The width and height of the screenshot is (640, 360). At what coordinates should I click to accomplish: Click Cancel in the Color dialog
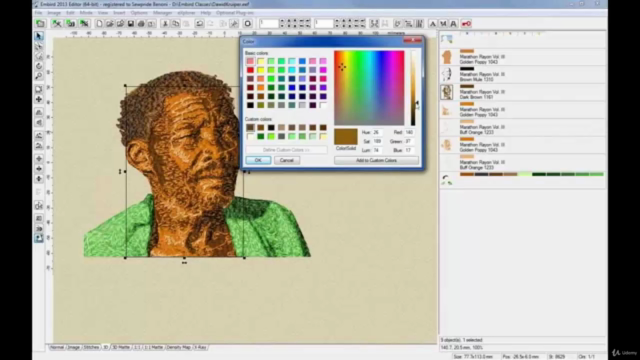[287, 160]
